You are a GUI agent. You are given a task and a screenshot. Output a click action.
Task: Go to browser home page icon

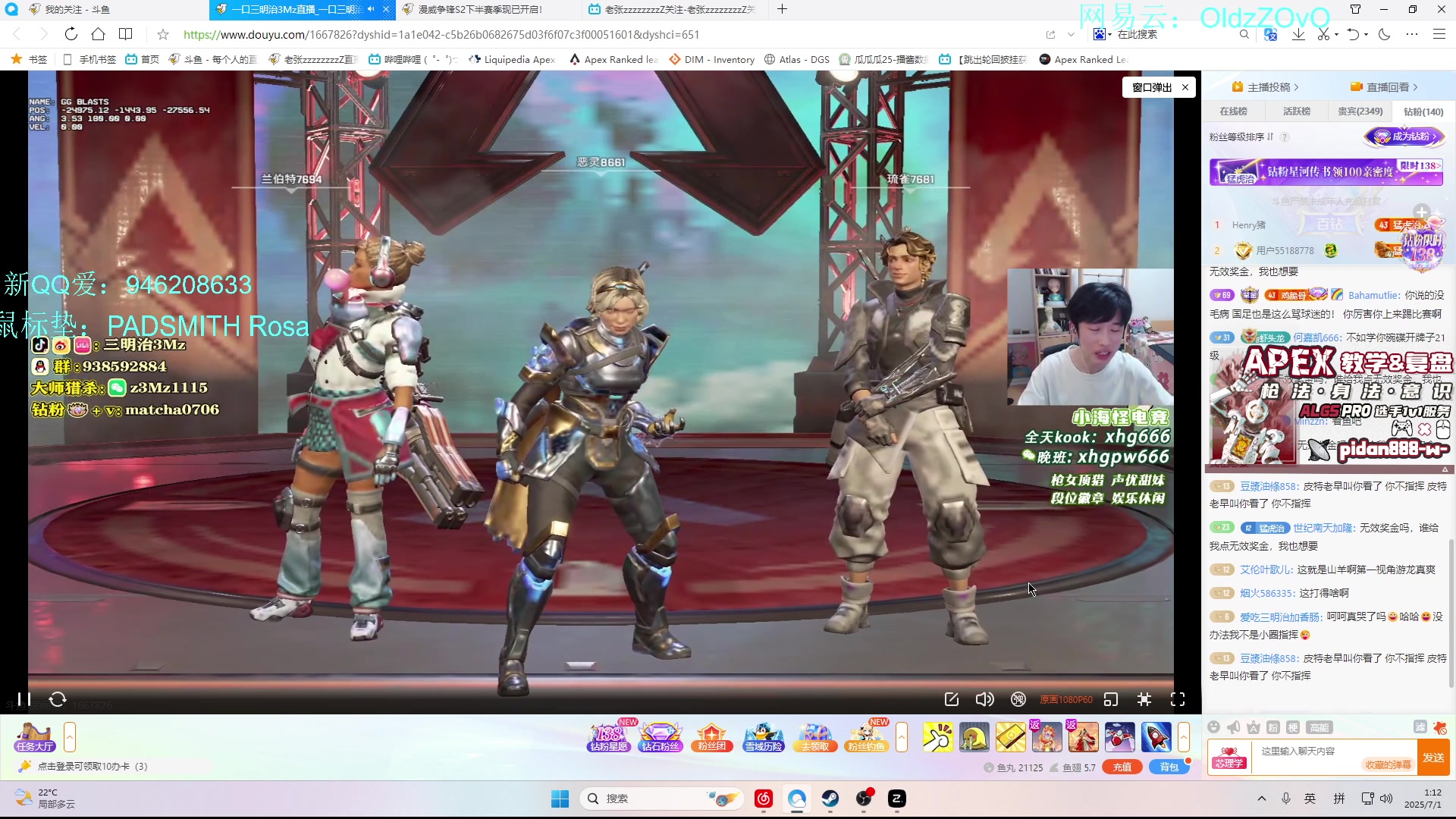(98, 34)
